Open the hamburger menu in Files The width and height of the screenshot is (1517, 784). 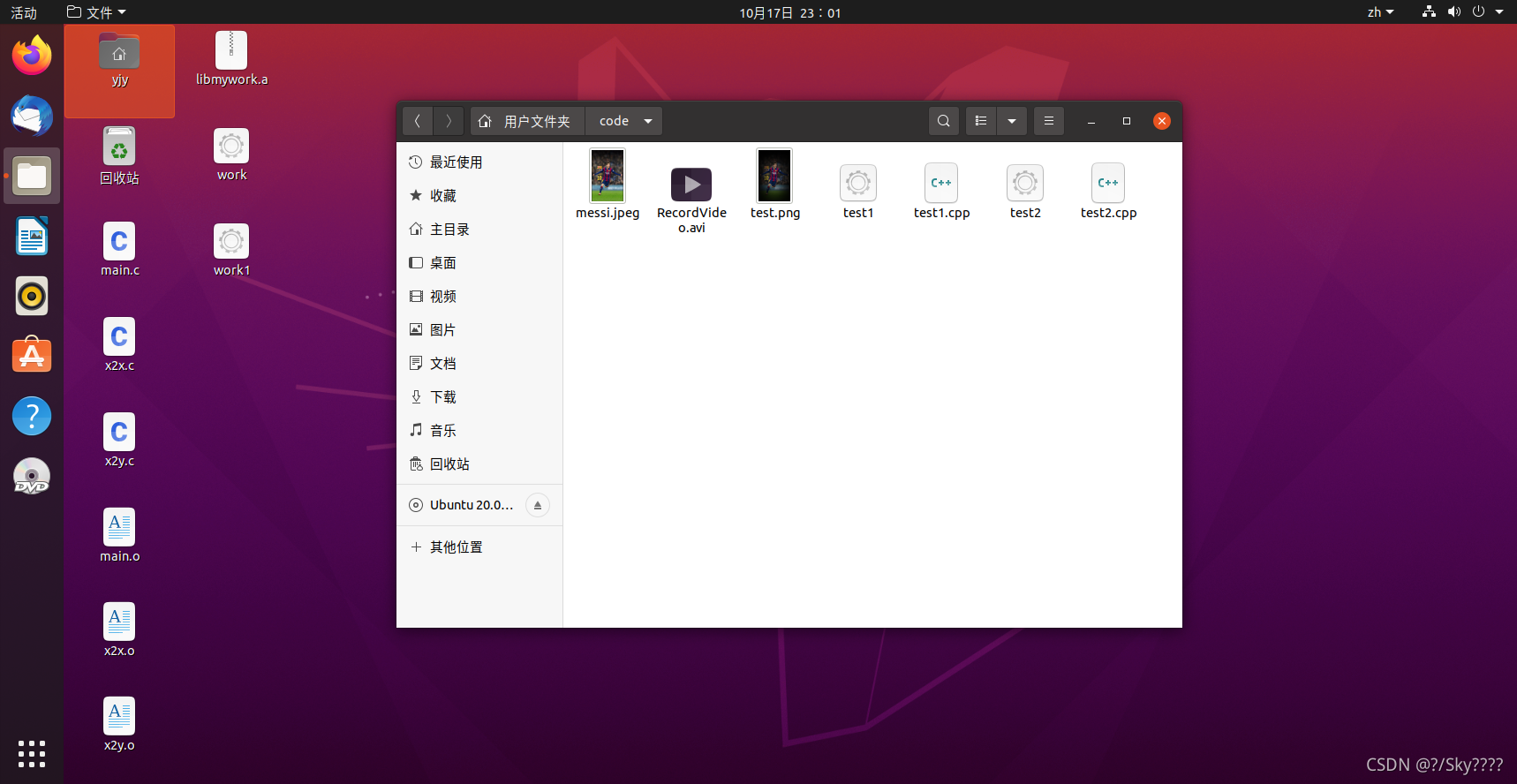[x=1049, y=121]
